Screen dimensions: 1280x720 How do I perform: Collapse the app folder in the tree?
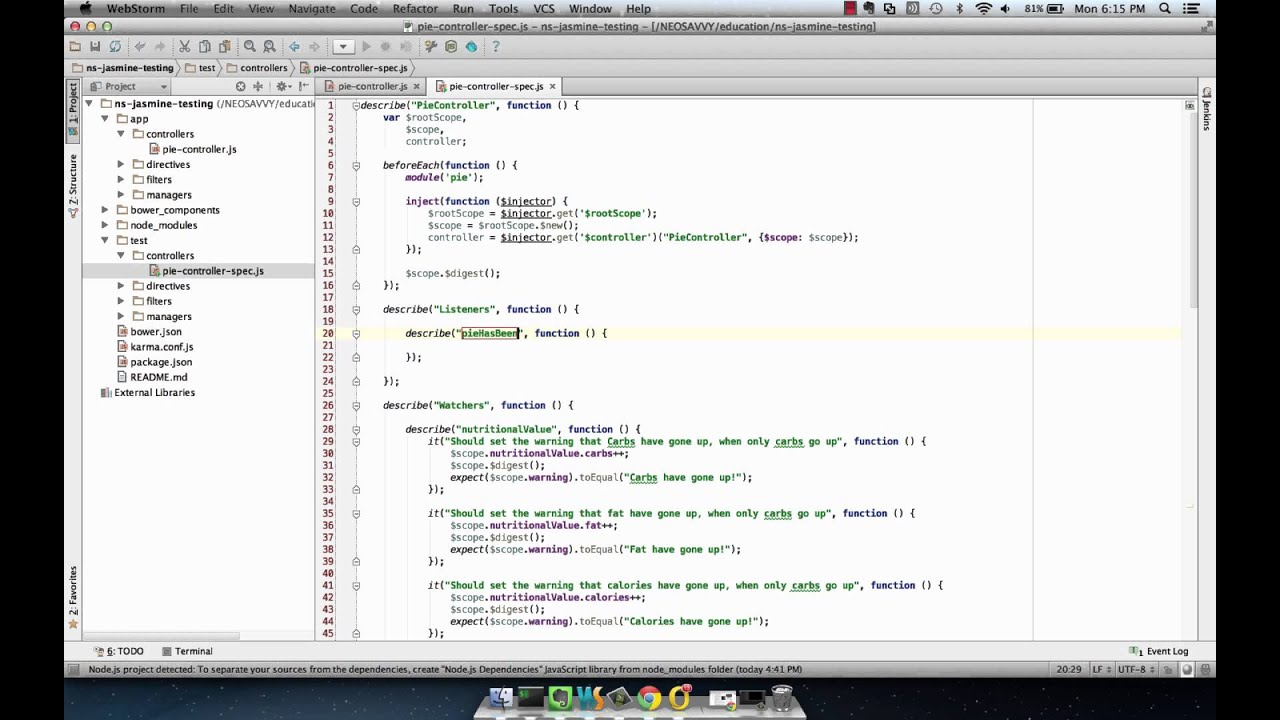click(x=105, y=119)
